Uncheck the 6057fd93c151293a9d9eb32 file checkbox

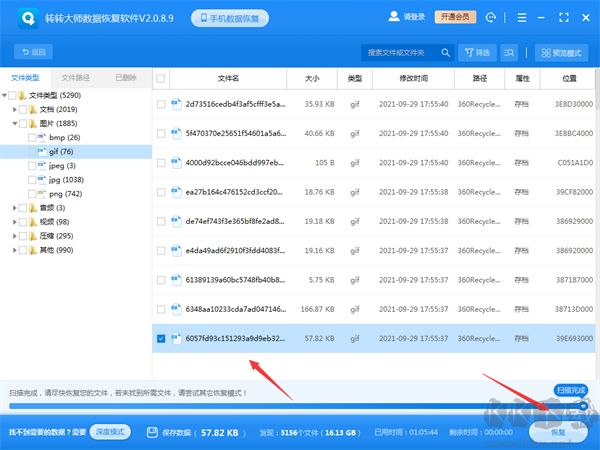tap(162, 338)
